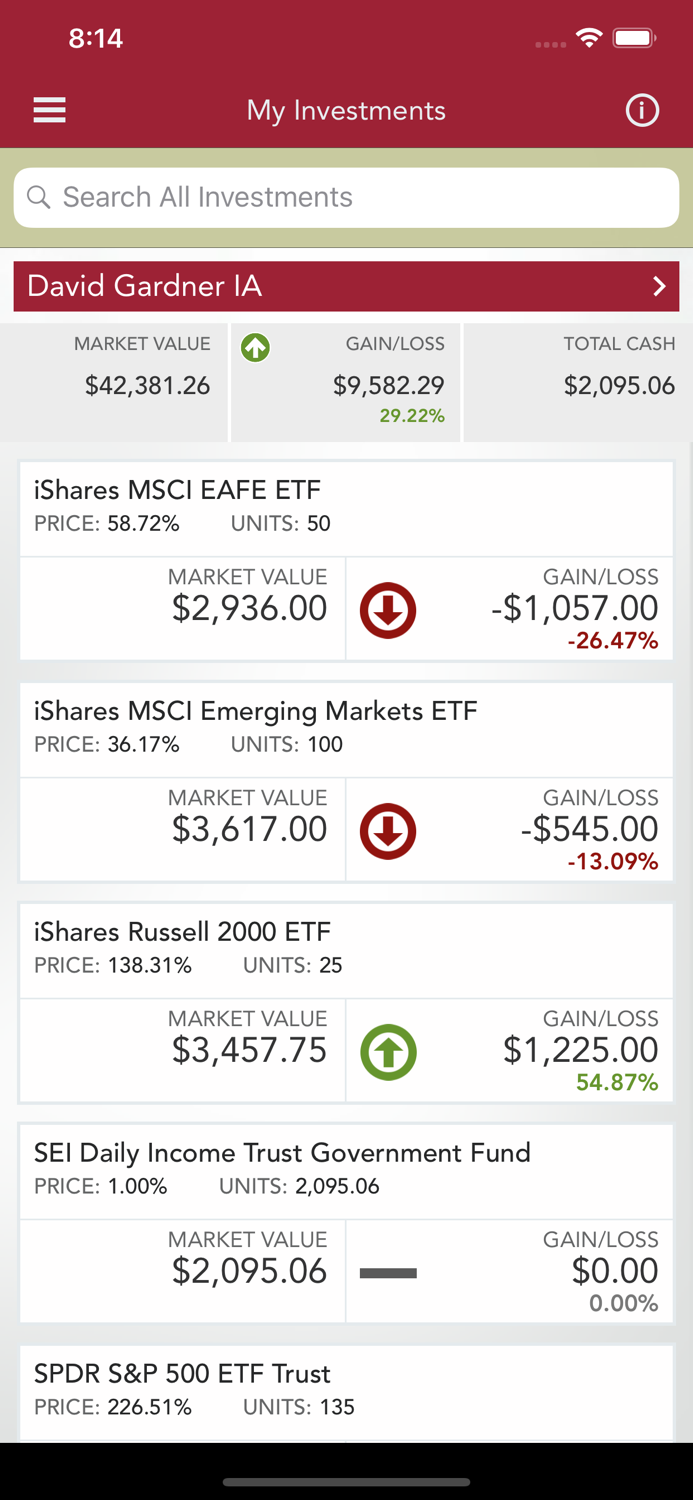Click the search magnifier icon

39,197
